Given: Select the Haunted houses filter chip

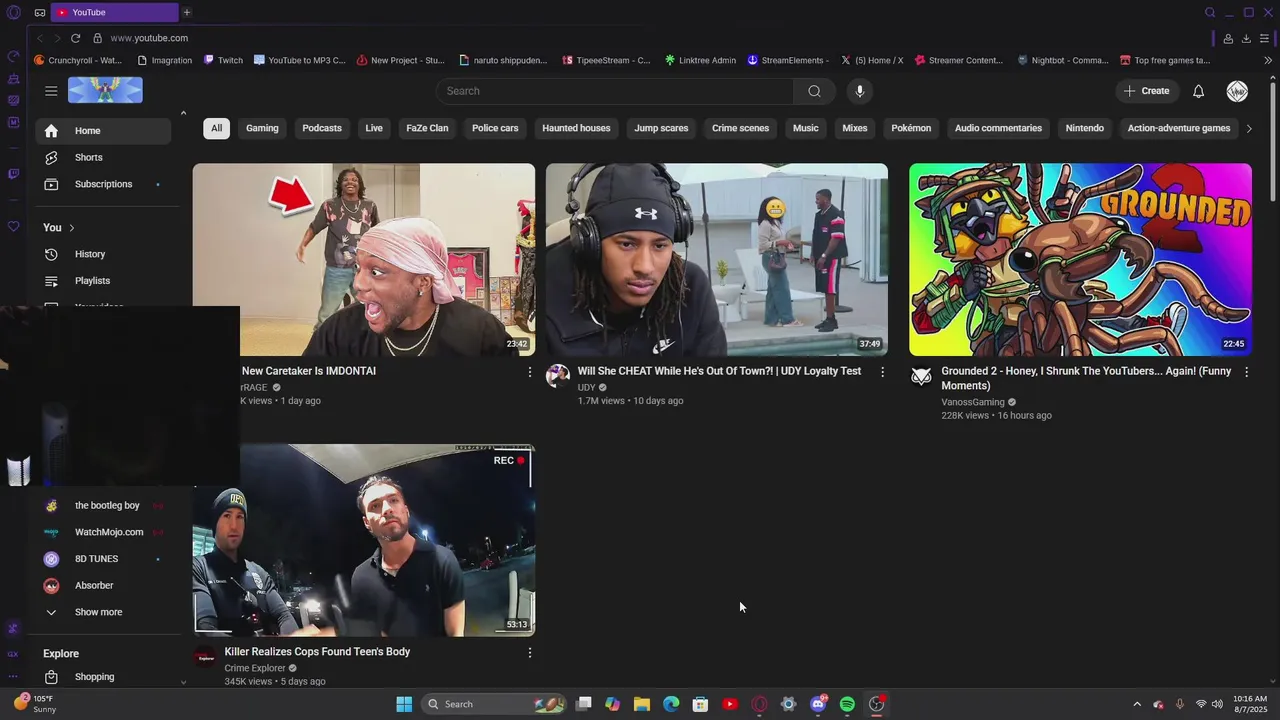Looking at the screenshot, I should point(576,128).
